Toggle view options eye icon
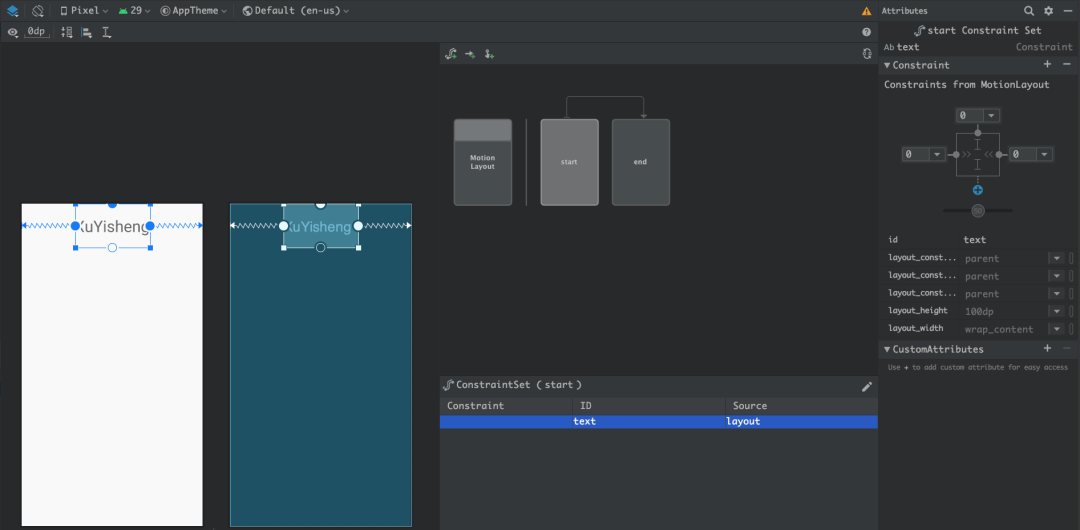 pyautogui.click(x=13, y=32)
